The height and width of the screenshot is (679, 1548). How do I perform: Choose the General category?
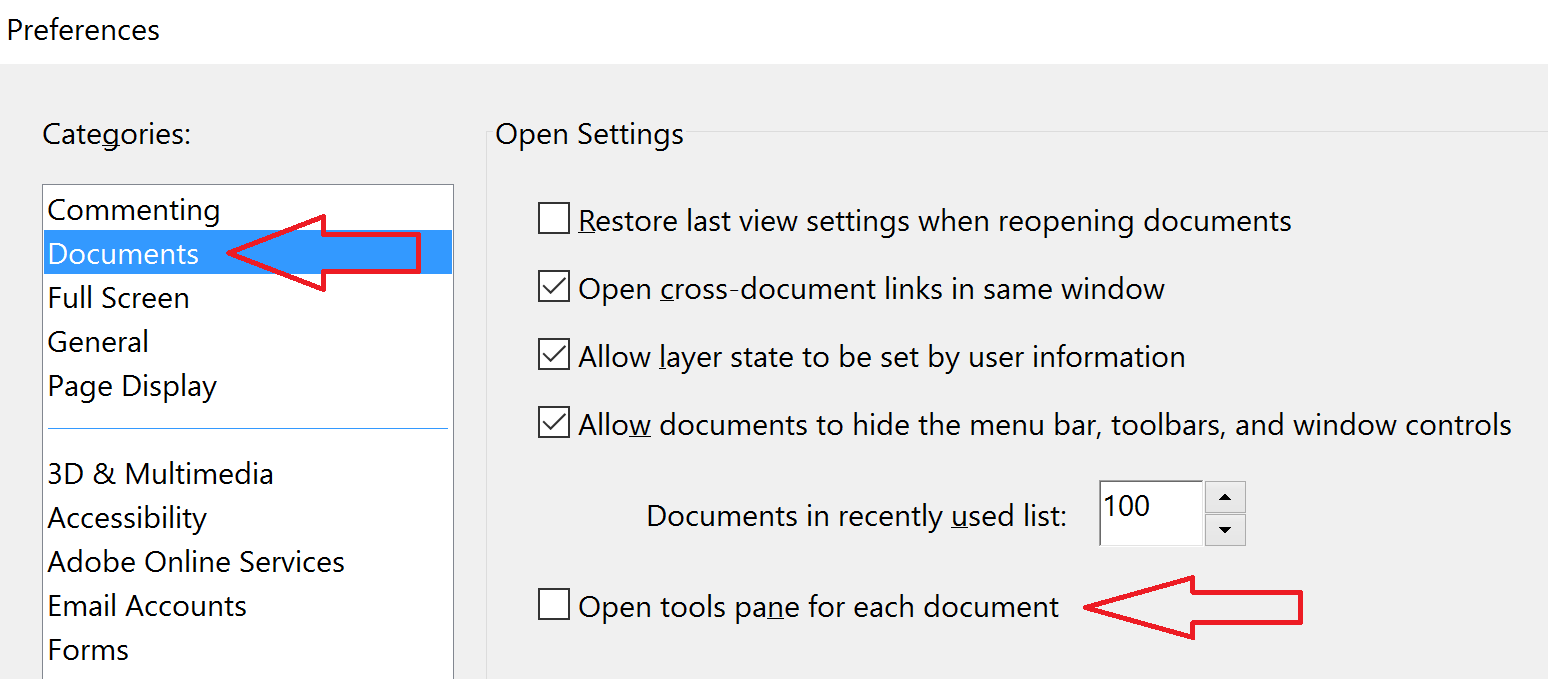click(x=98, y=342)
